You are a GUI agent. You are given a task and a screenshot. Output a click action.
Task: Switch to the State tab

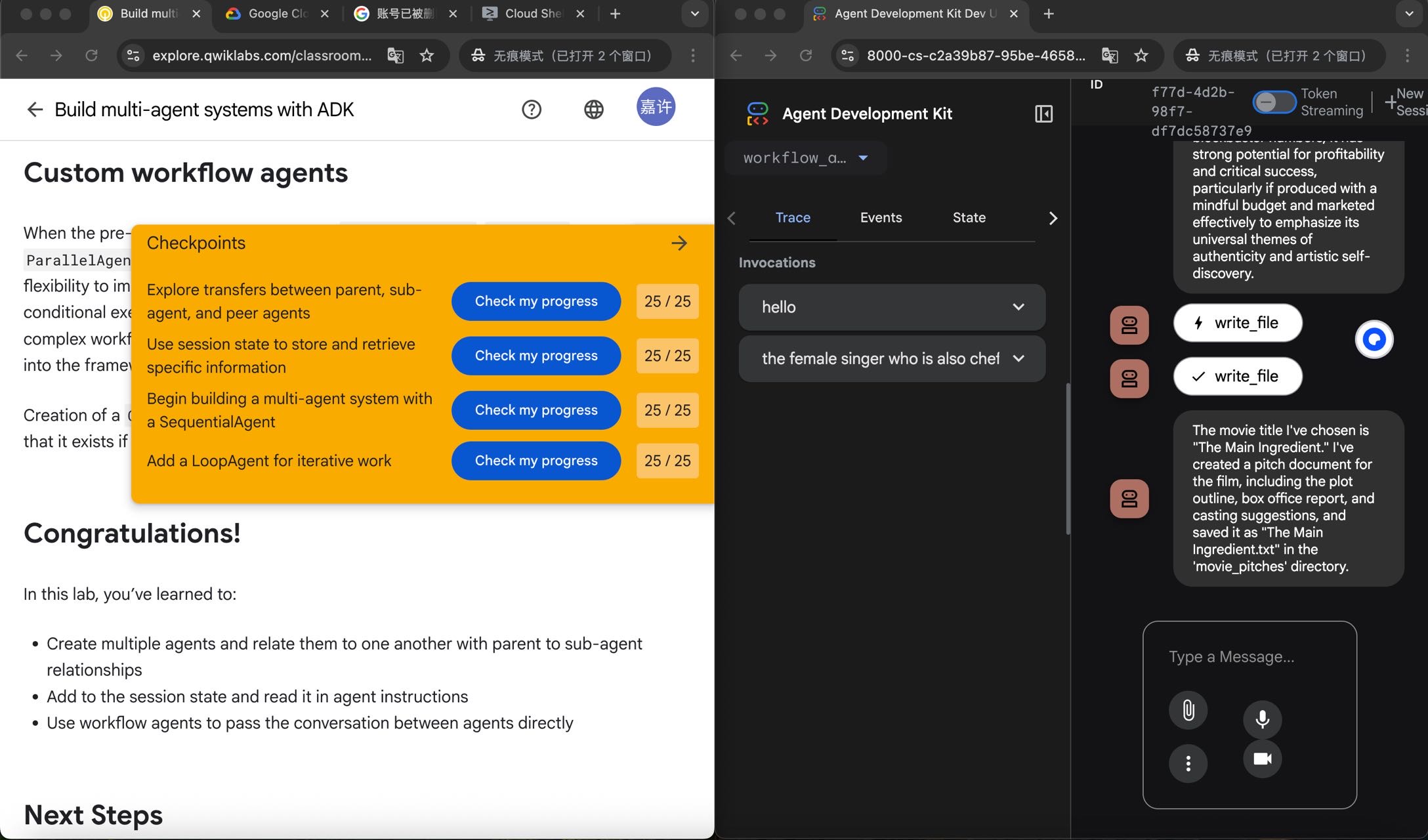coord(969,218)
